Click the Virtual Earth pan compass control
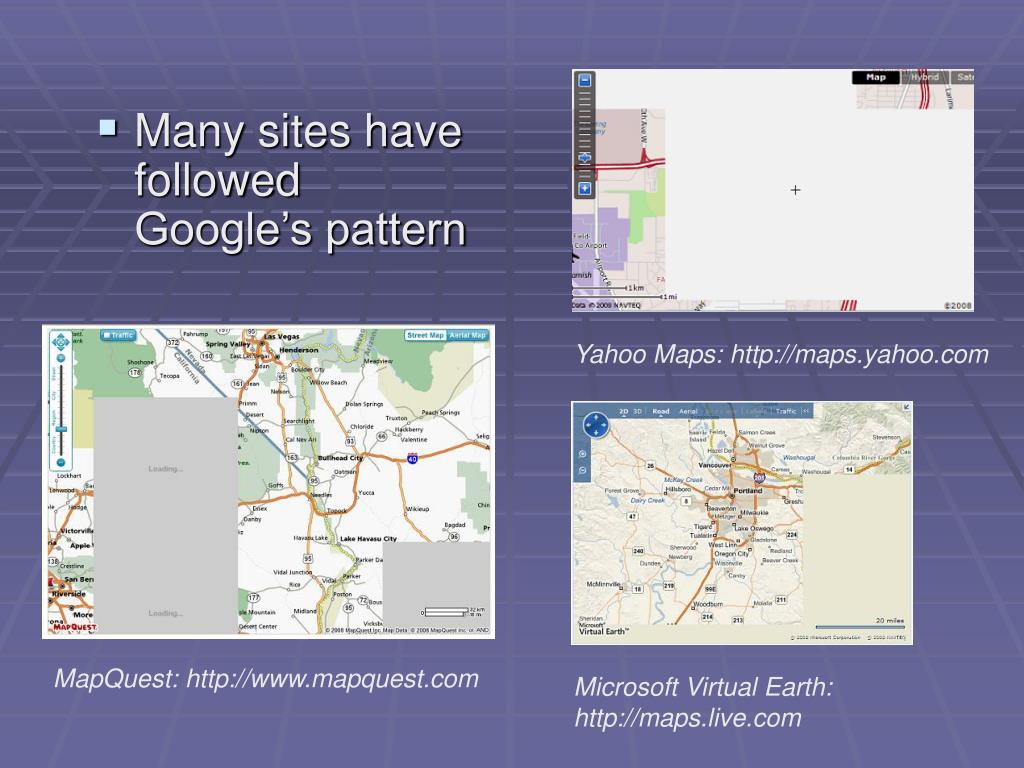 pyautogui.click(x=596, y=424)
